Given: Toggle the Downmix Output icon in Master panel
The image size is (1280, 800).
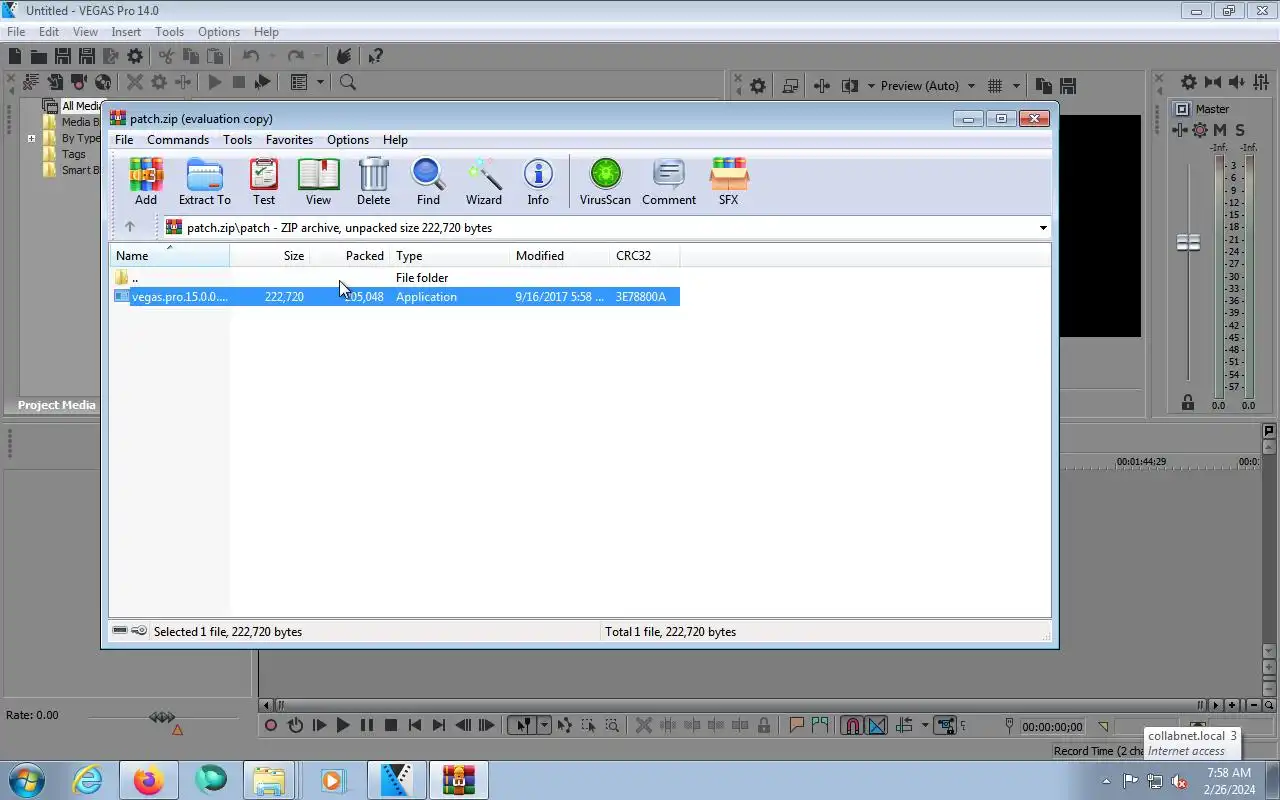Looking at the screenshot, I should click(x=1213, y=82).
